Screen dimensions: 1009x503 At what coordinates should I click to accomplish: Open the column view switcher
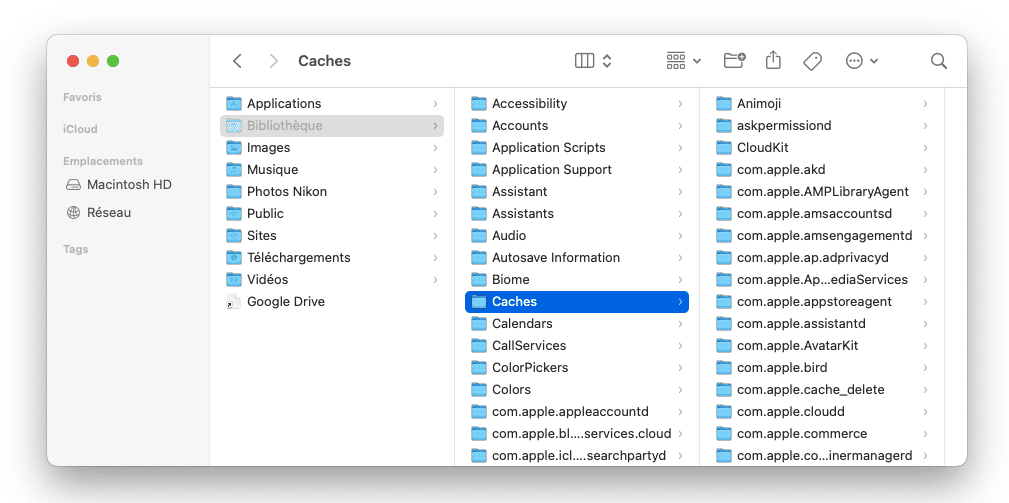[x=593, y=61]
